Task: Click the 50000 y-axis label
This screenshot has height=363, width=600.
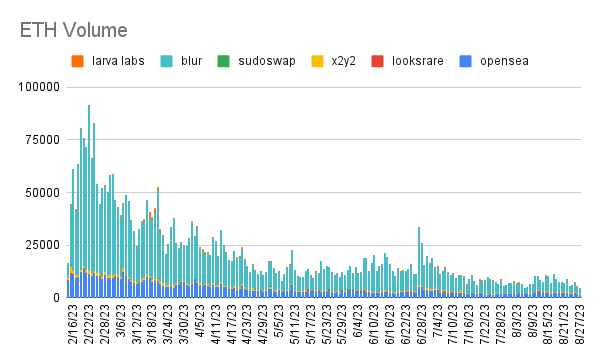Action: point(43,192)
